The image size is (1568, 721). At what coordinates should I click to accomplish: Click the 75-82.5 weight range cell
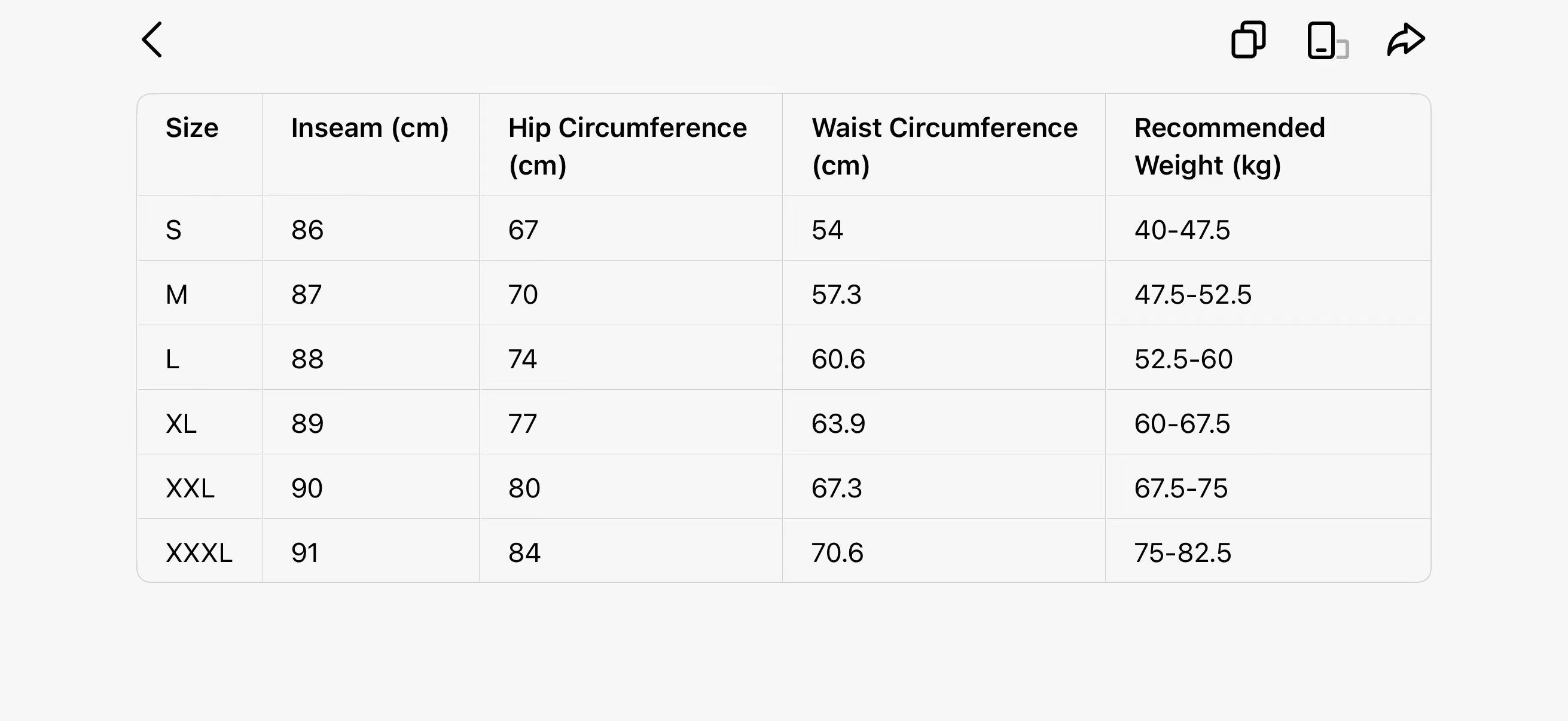pyautogui.click(x=1183, y=552)
